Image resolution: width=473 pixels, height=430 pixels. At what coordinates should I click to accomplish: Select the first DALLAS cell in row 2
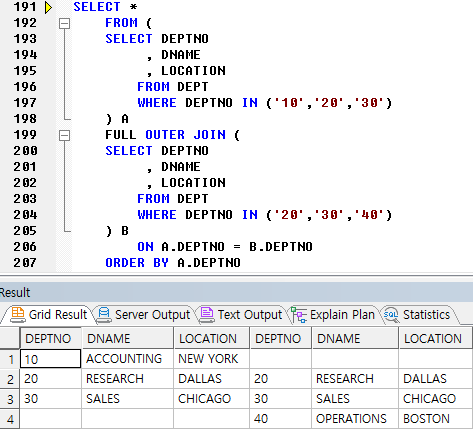point(212,379)
